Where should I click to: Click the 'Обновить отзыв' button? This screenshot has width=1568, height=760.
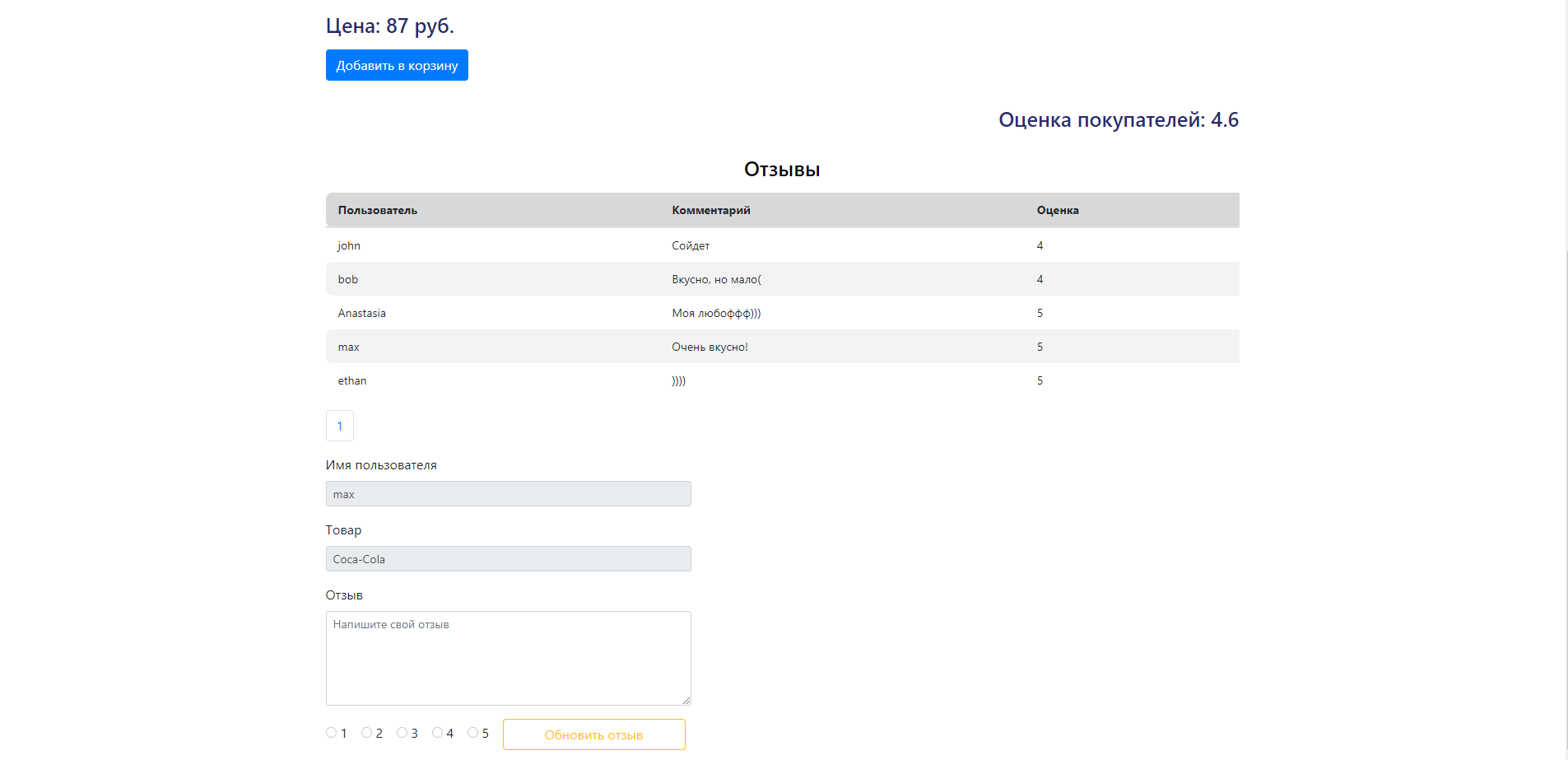(593, 734)
